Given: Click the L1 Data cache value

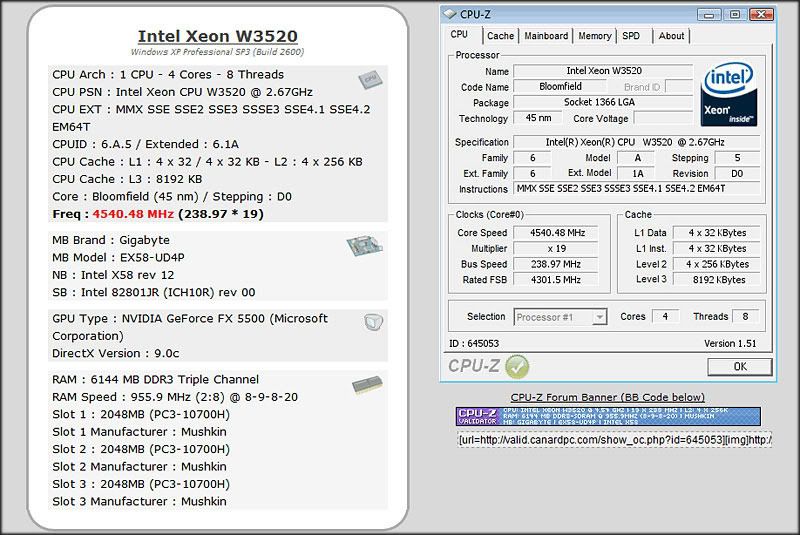Looking at the screenshot, I should [x=717, y=233].
